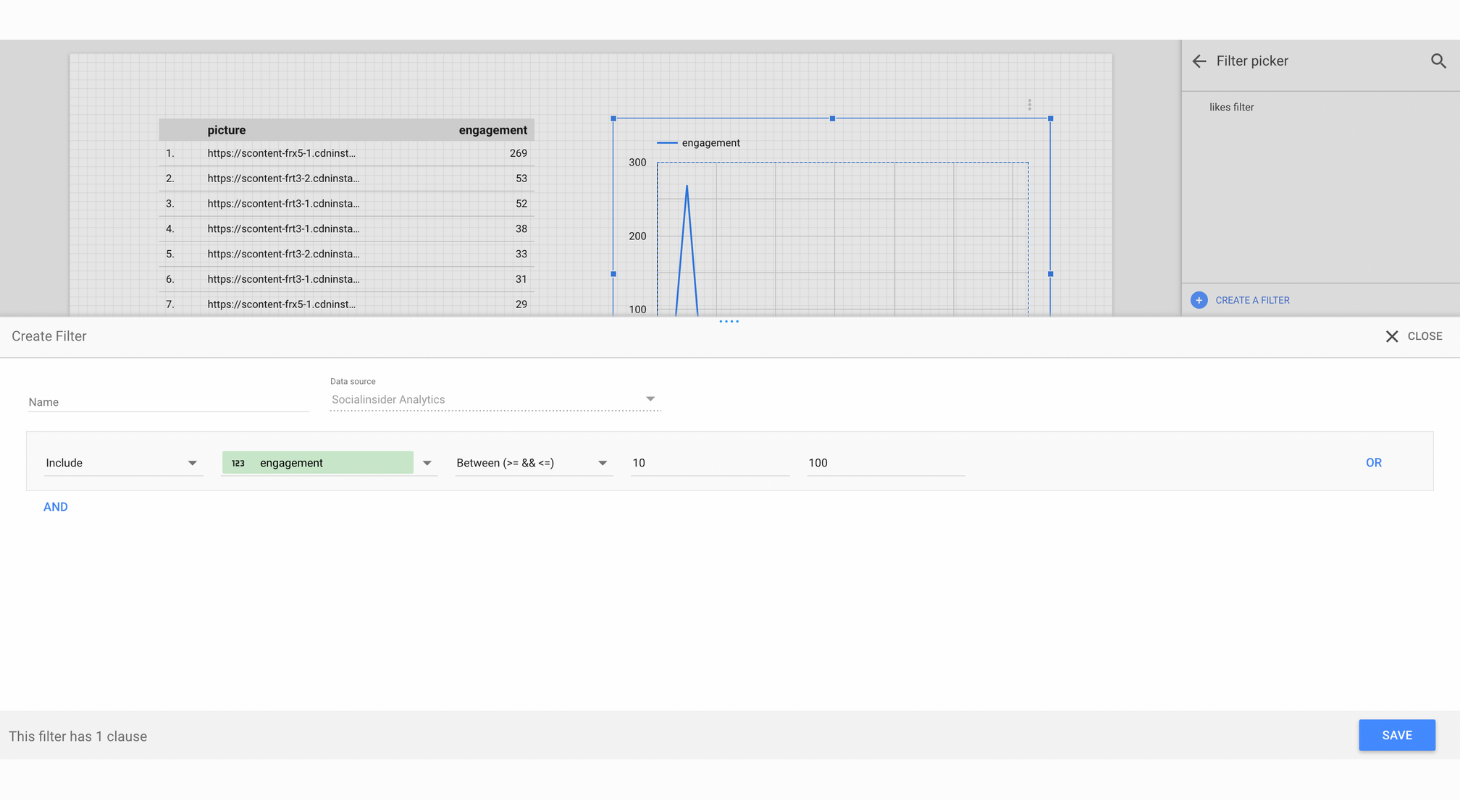The width and height of the screenshot is (1460, 800).
Task: Click the engagement line spike in the chart
Action: coord(687,250)
